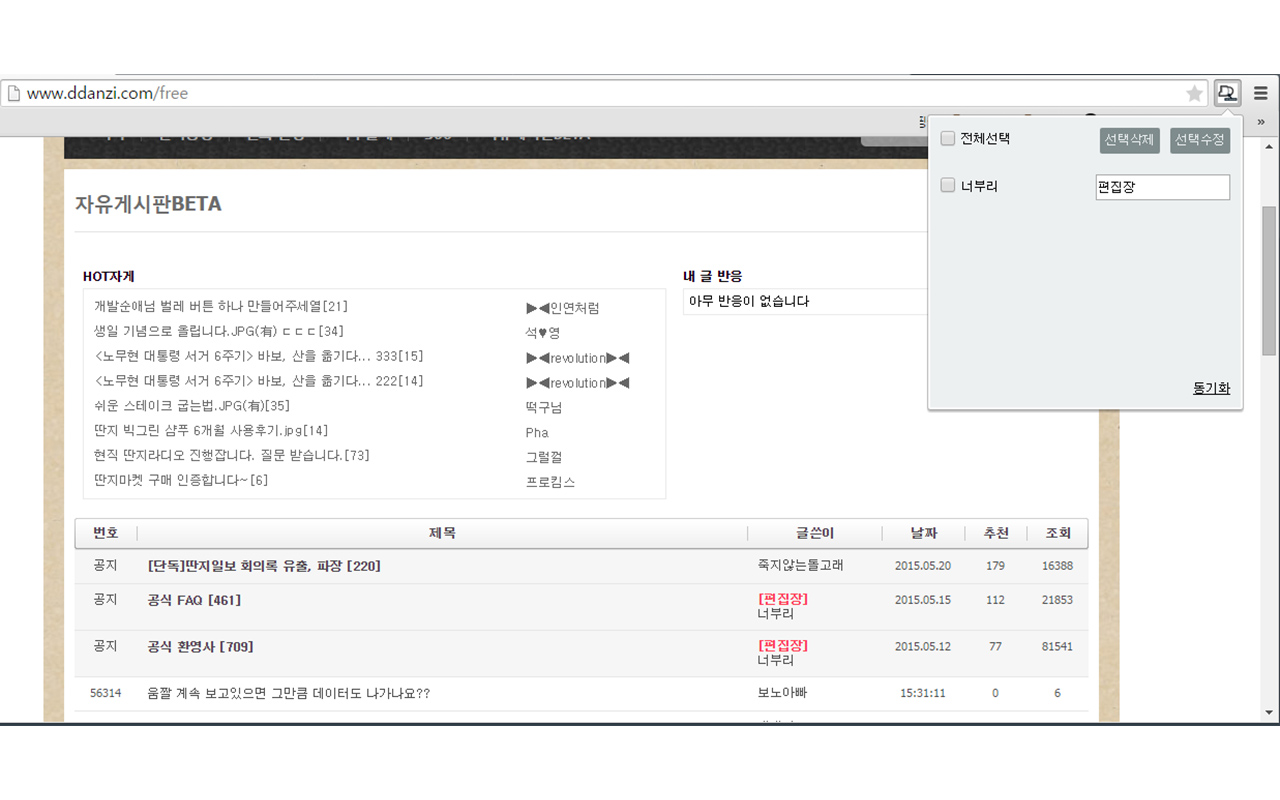Screen dimensions: 1280x800
Task: Click the extension icon beside the address bar
Action: [1227, 92]
